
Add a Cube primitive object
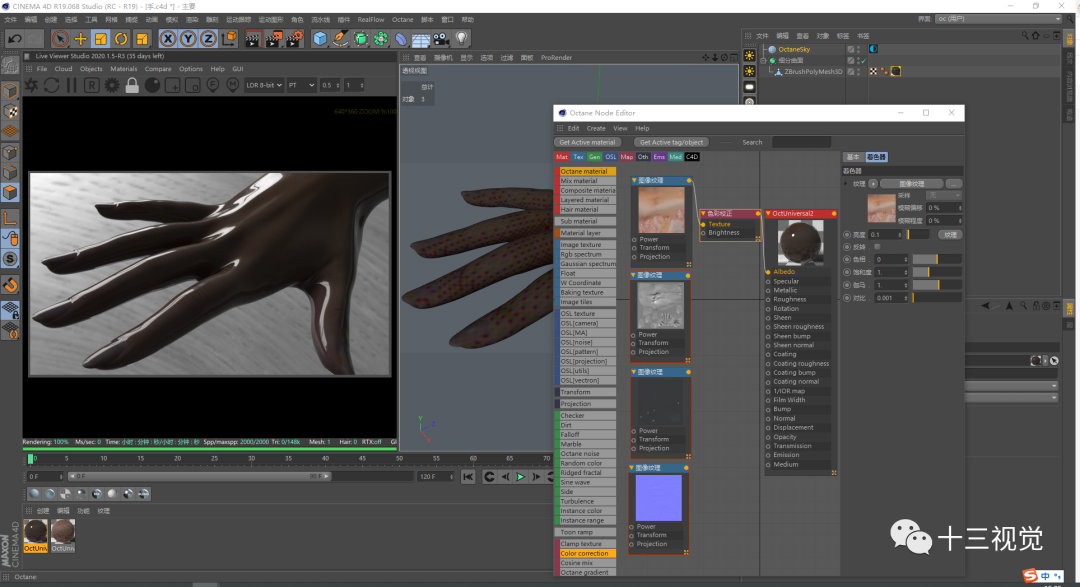click(320, 39)
